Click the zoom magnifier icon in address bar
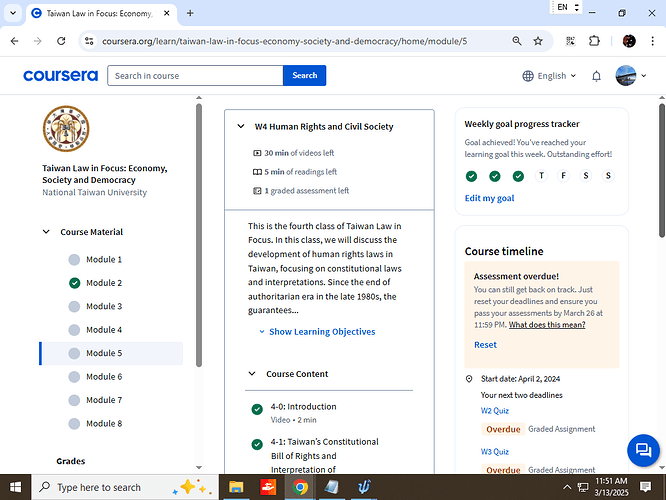The width and height of the screenshot is (666, 500). 516,41
